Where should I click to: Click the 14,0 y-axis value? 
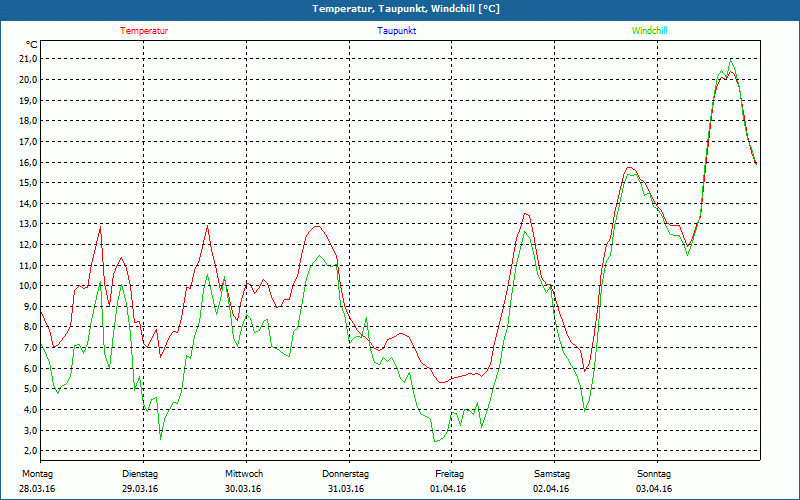tap(29, 204)
